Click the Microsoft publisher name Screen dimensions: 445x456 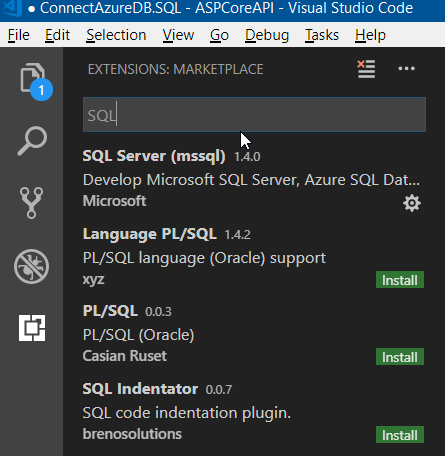114,201
